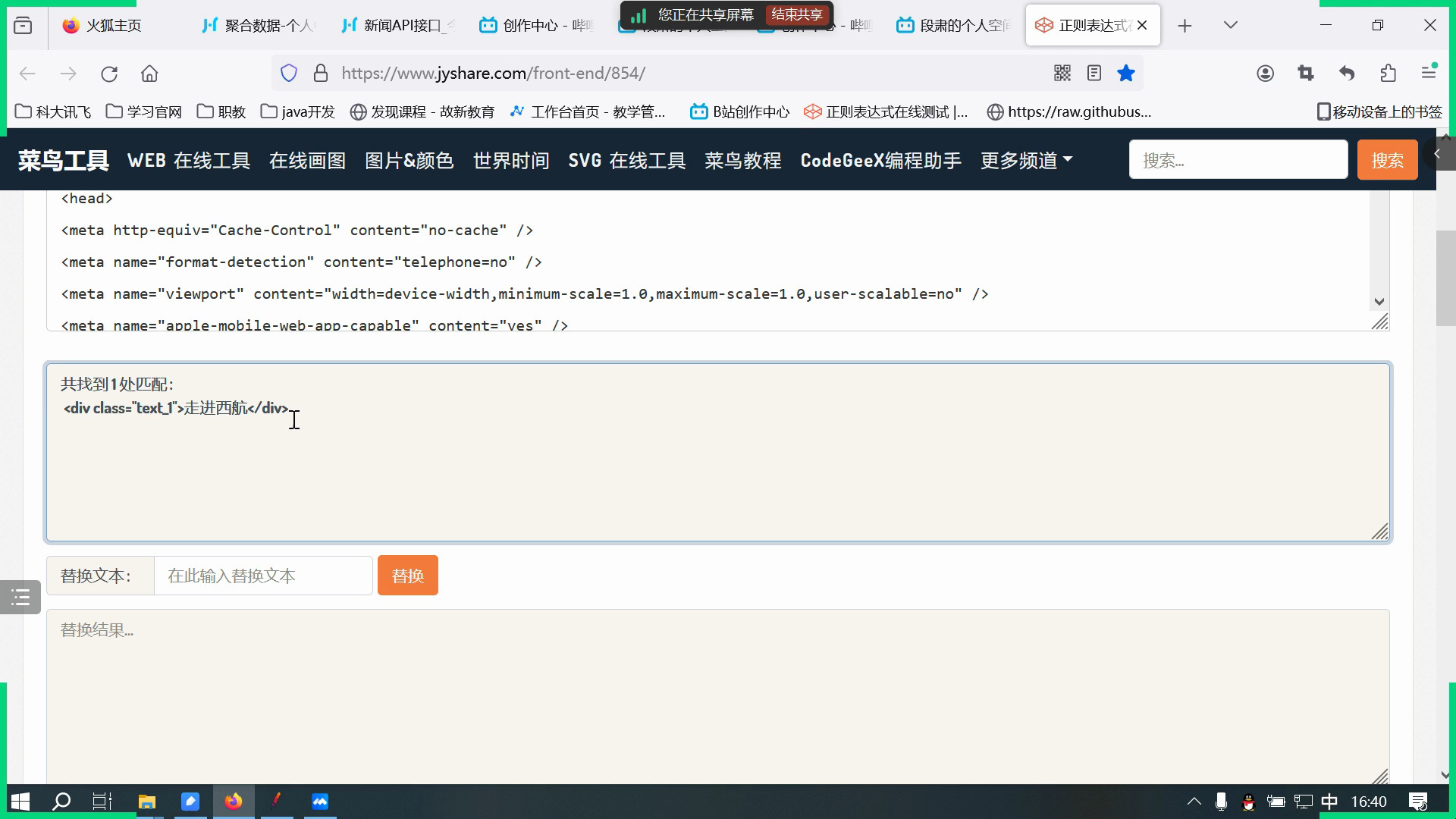Close the 正则表达式 tab

coord(1142,26)
